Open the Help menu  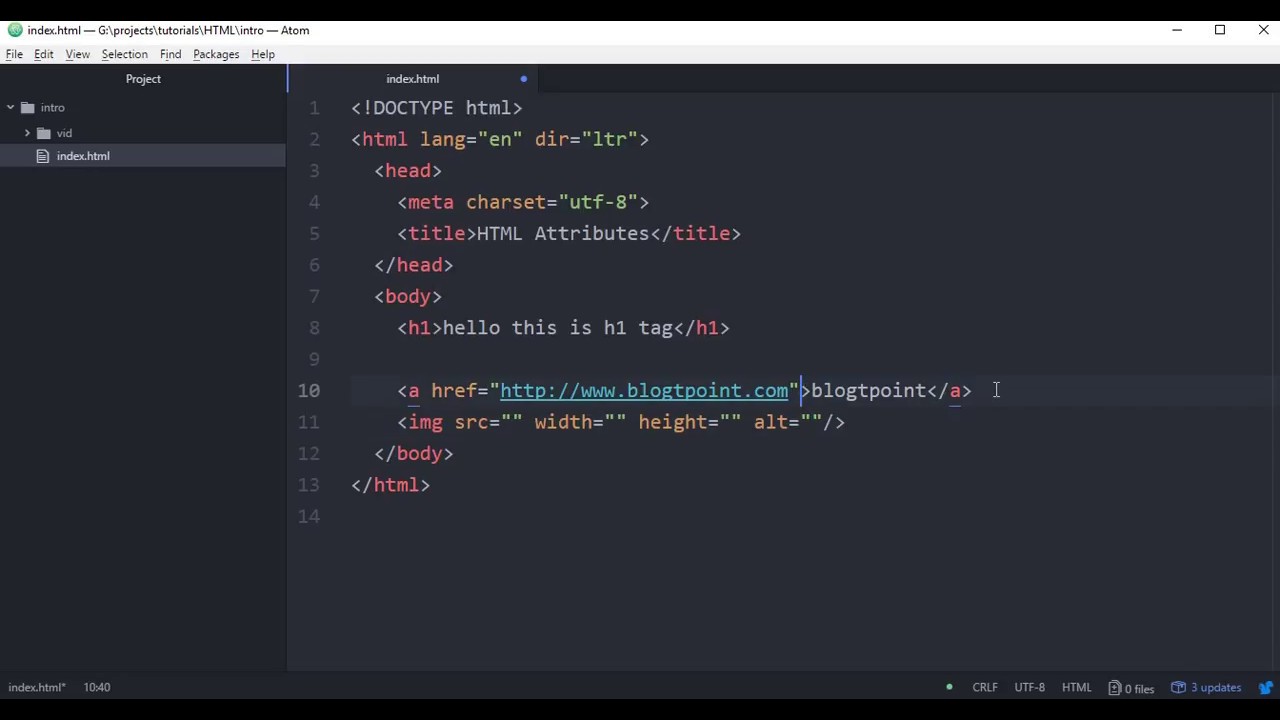point(263,54)
